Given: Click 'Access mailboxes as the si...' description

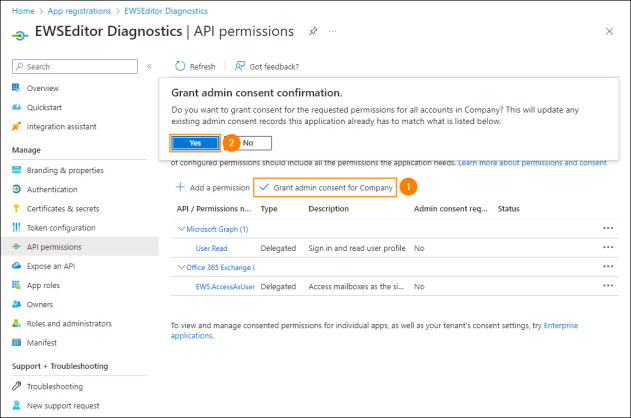Looking at the screenshot, I should (x=356, y=286).
